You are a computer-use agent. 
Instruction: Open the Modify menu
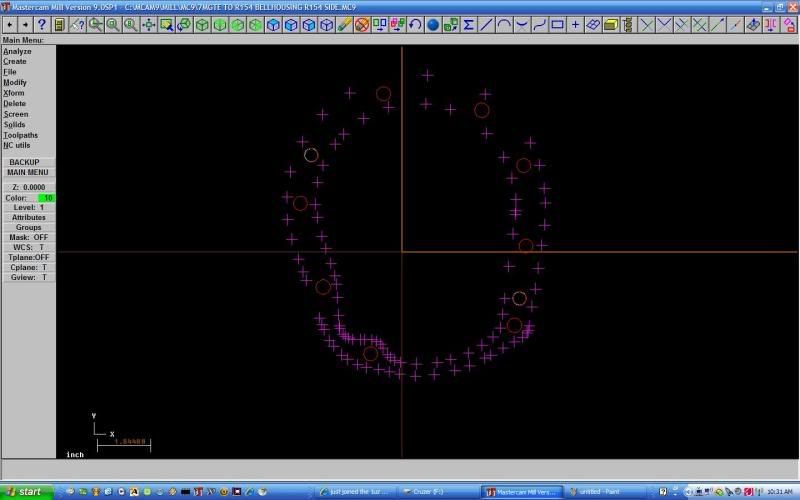[x=15, y=82]
